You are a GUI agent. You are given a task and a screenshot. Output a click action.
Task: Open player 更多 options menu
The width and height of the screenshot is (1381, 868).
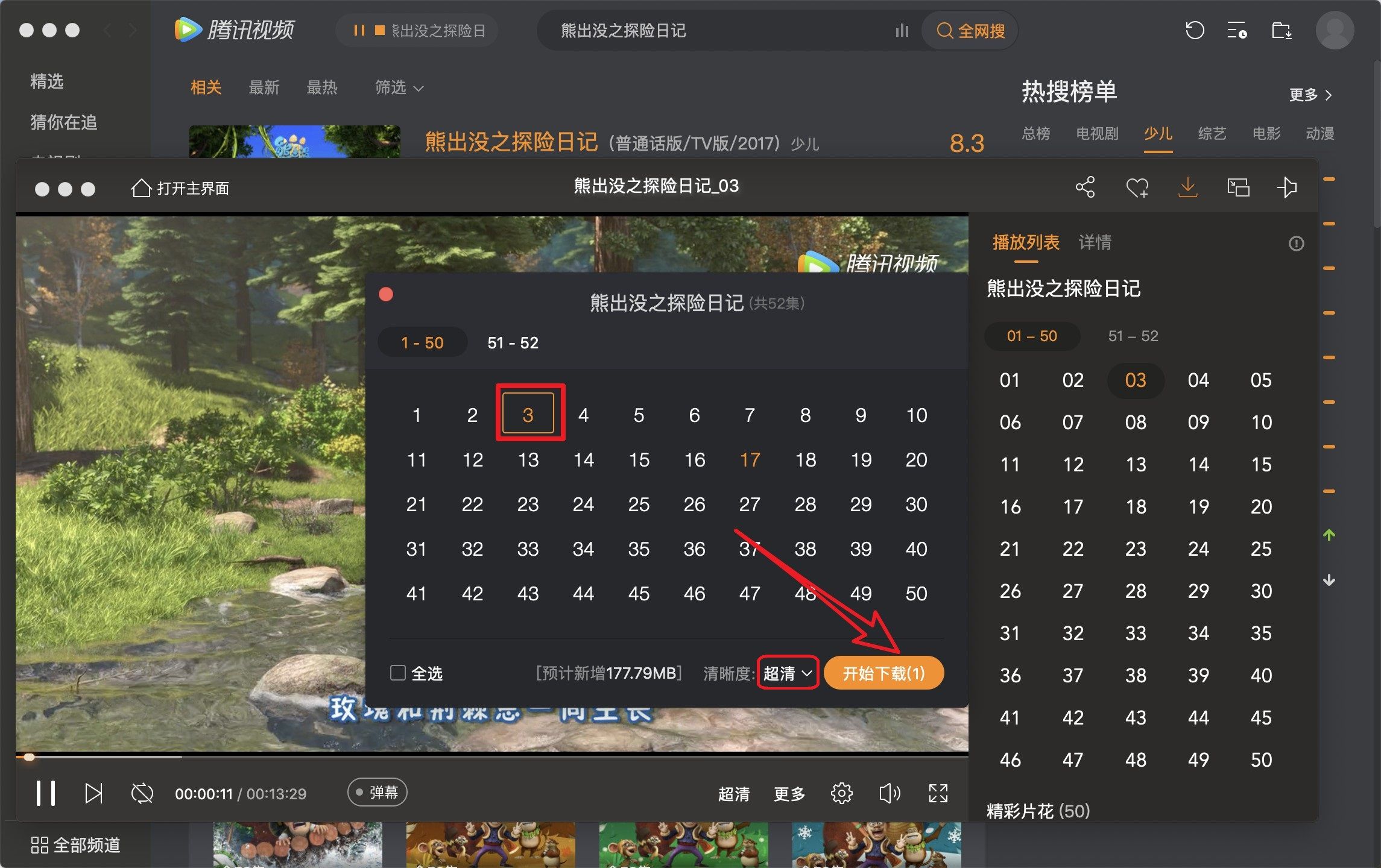(x=789, y=794)
